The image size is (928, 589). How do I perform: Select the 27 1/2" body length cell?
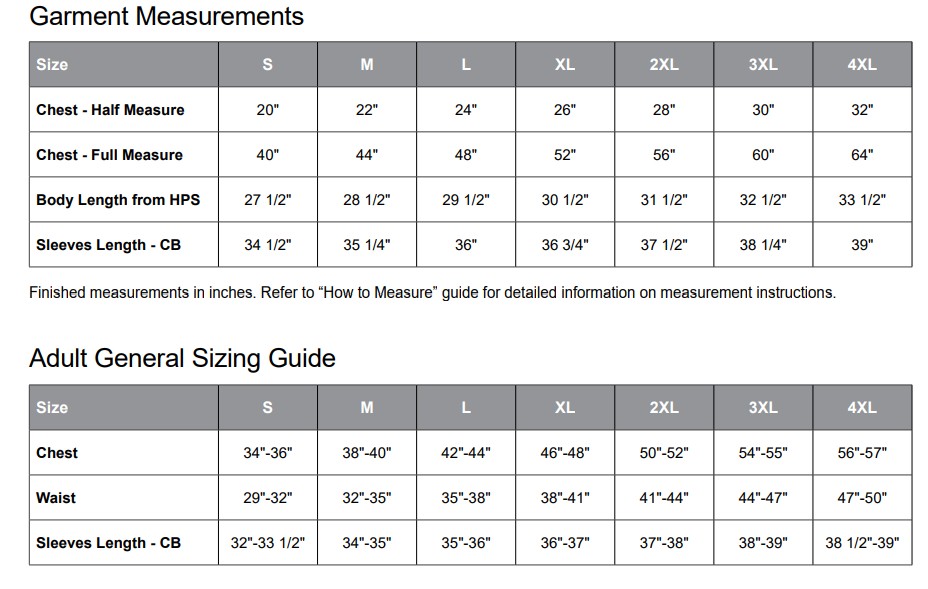268,200
